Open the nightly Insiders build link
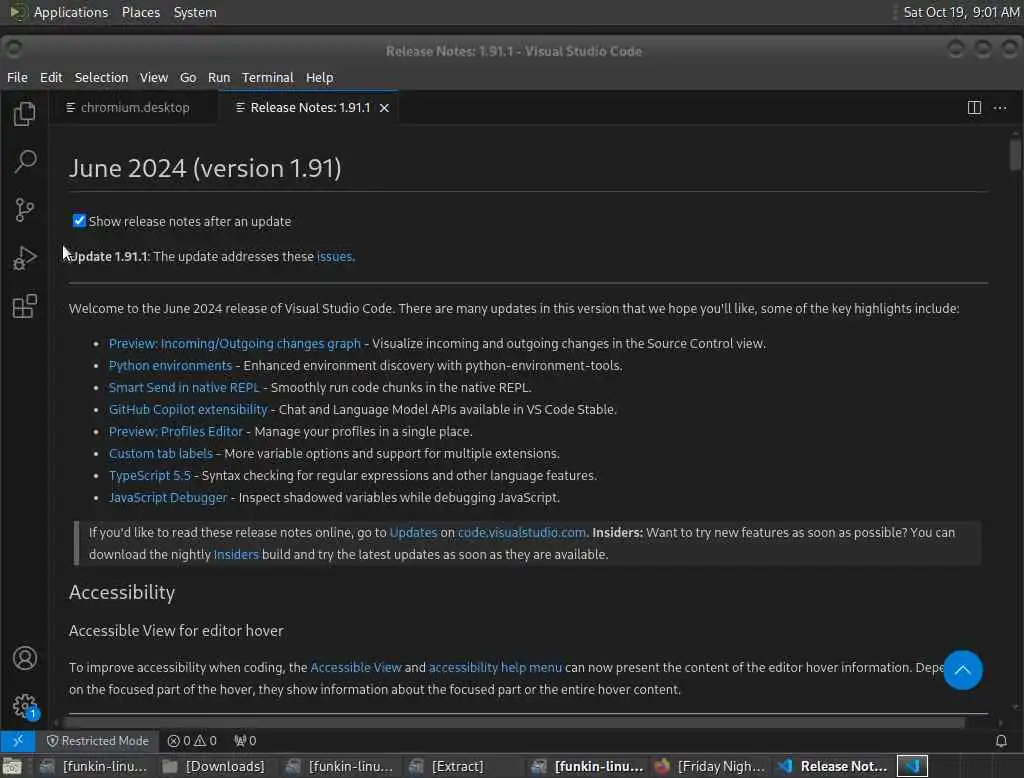The image size is (1024, 778). pyautogui.click(x=236, y=554)
